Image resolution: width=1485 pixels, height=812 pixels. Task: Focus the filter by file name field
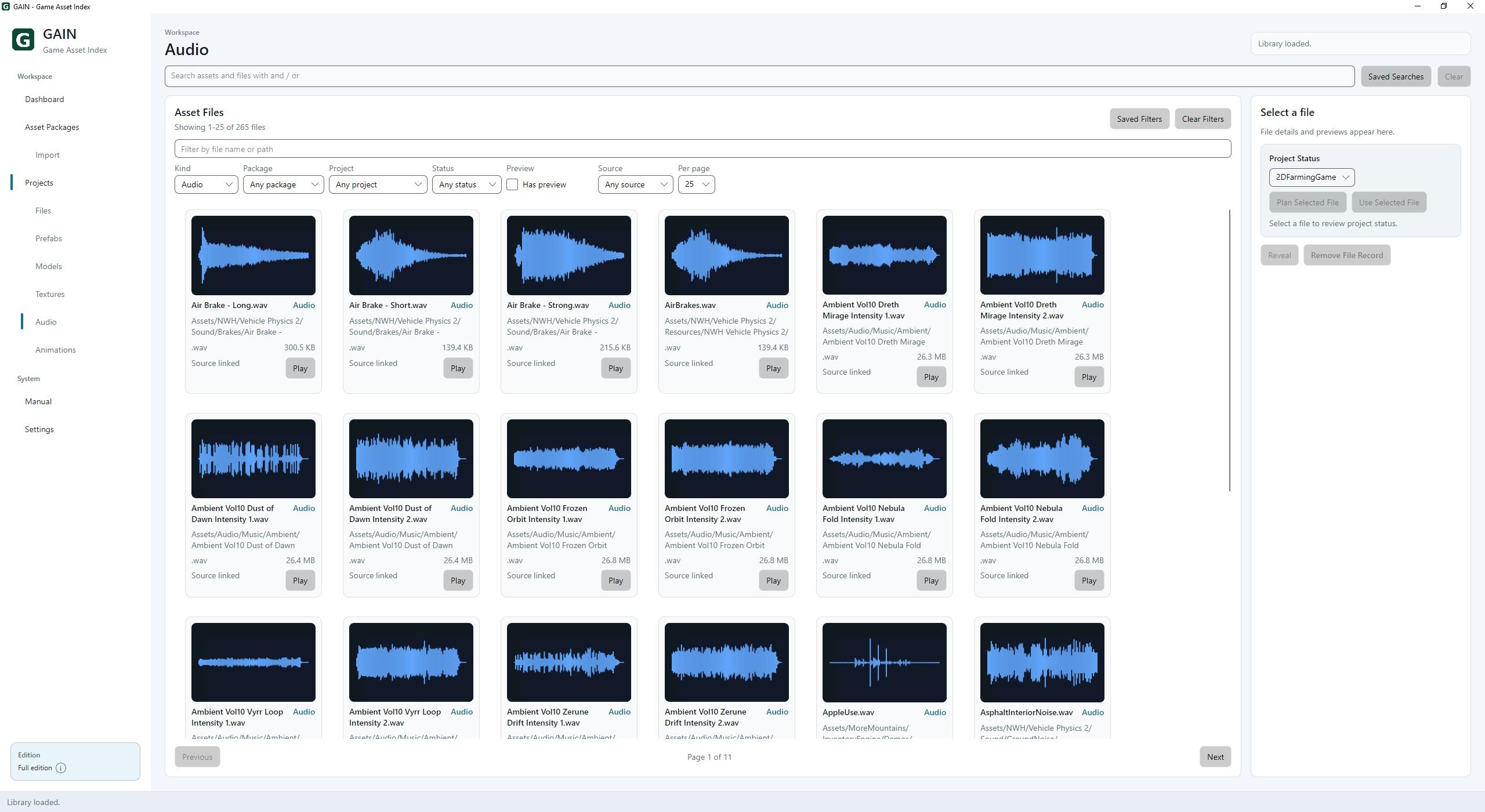pyautogui.click(x=702, y=148)
